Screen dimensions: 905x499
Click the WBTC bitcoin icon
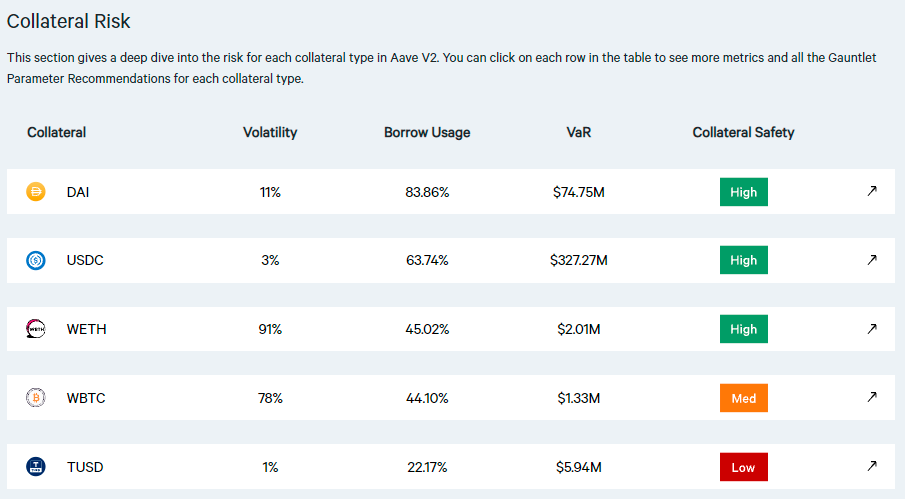tap(36, 397)
